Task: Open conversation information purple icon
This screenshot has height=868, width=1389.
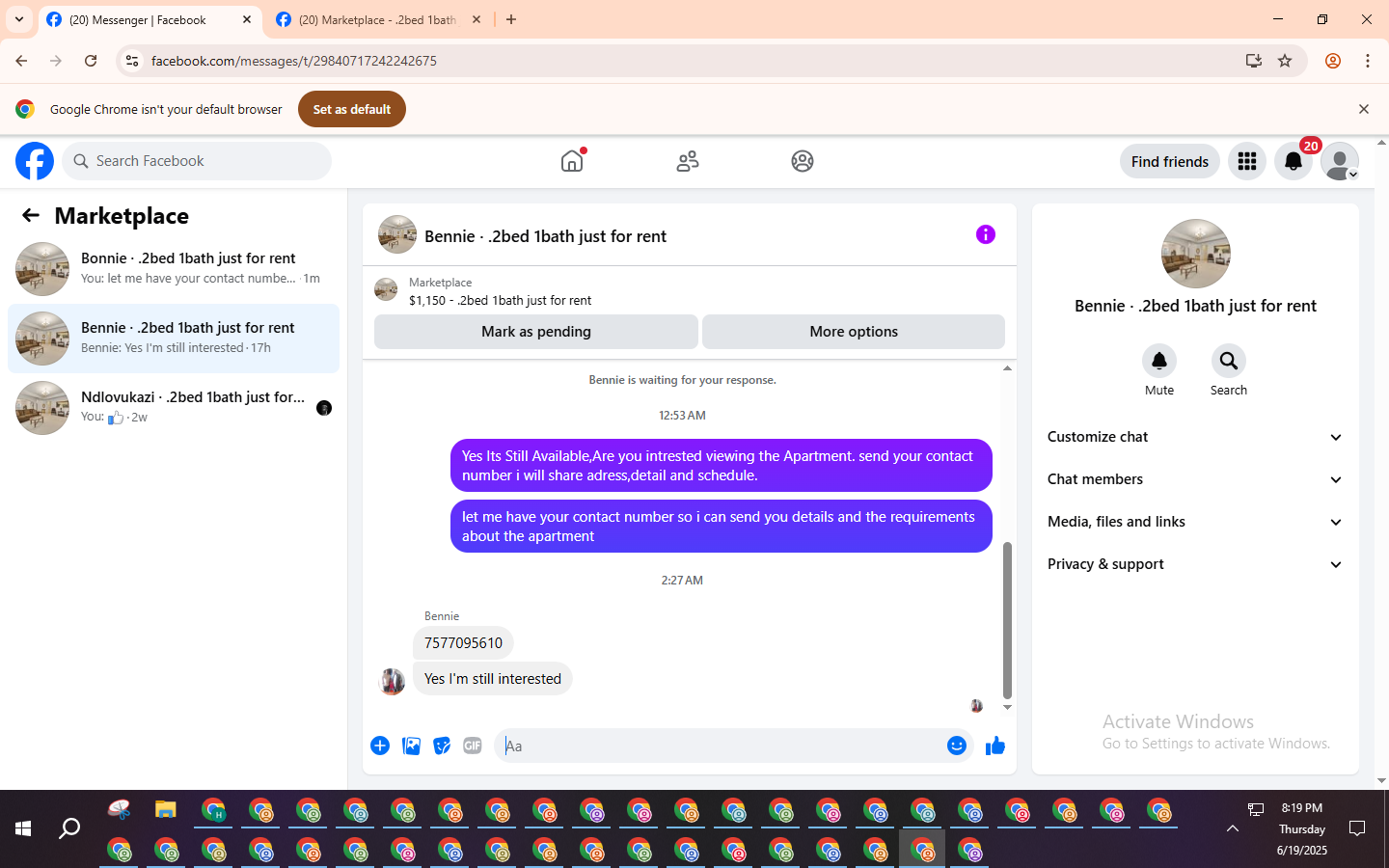Action: [x=985, y=234]
